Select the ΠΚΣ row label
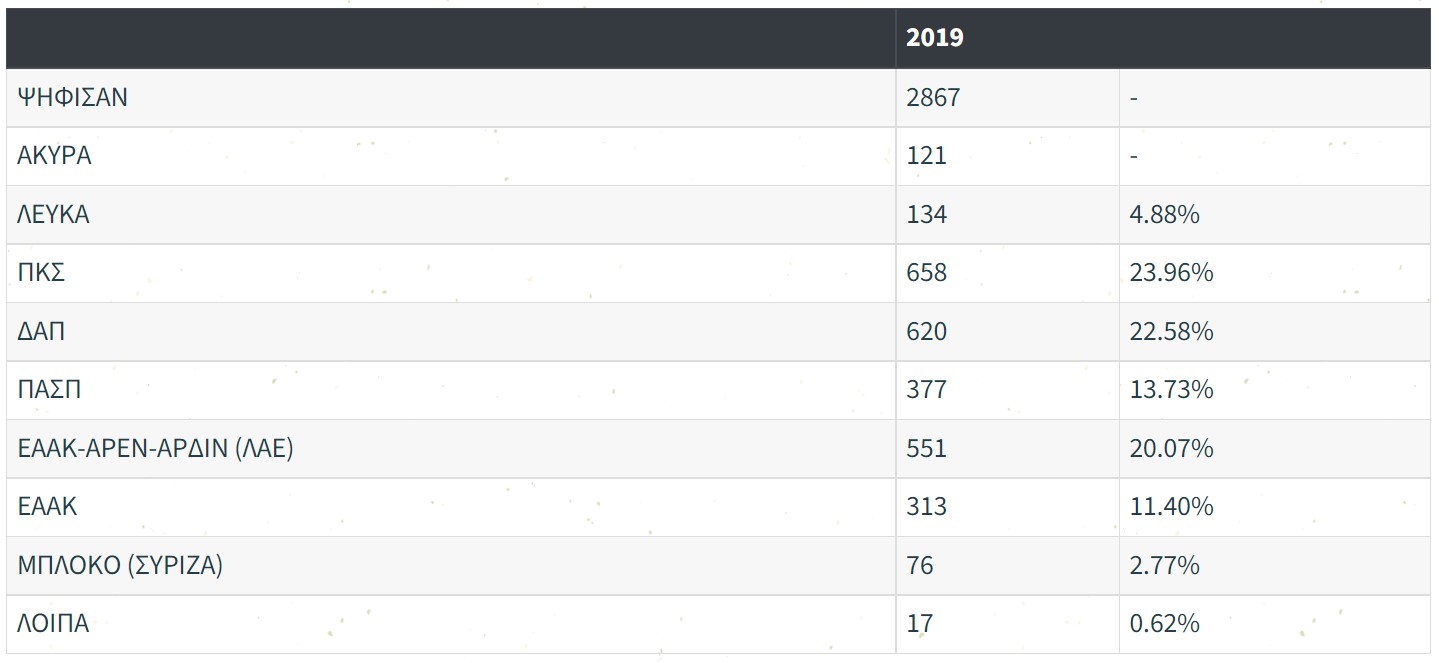Viewport: 1439px width, 663px height. (x=42, y=272)
